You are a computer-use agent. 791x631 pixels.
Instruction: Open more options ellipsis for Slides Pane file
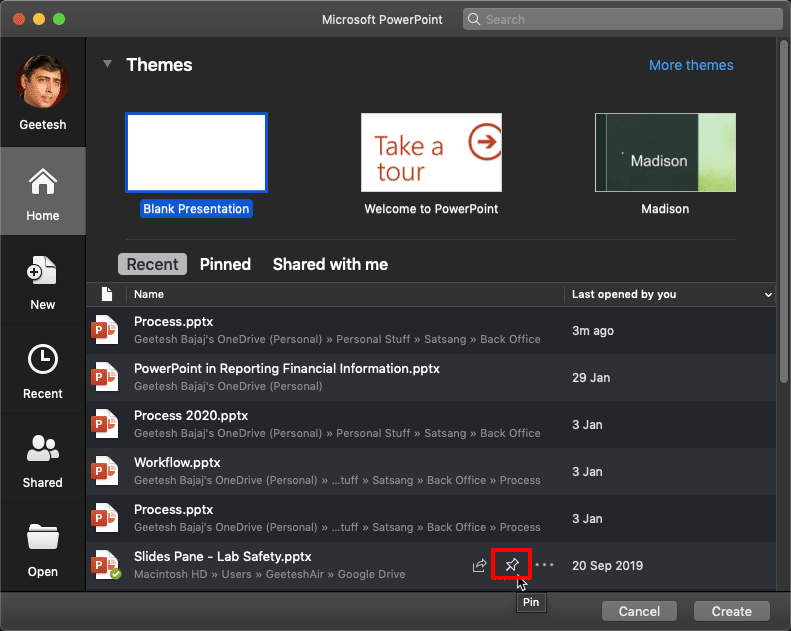click(x=544, y=565)
